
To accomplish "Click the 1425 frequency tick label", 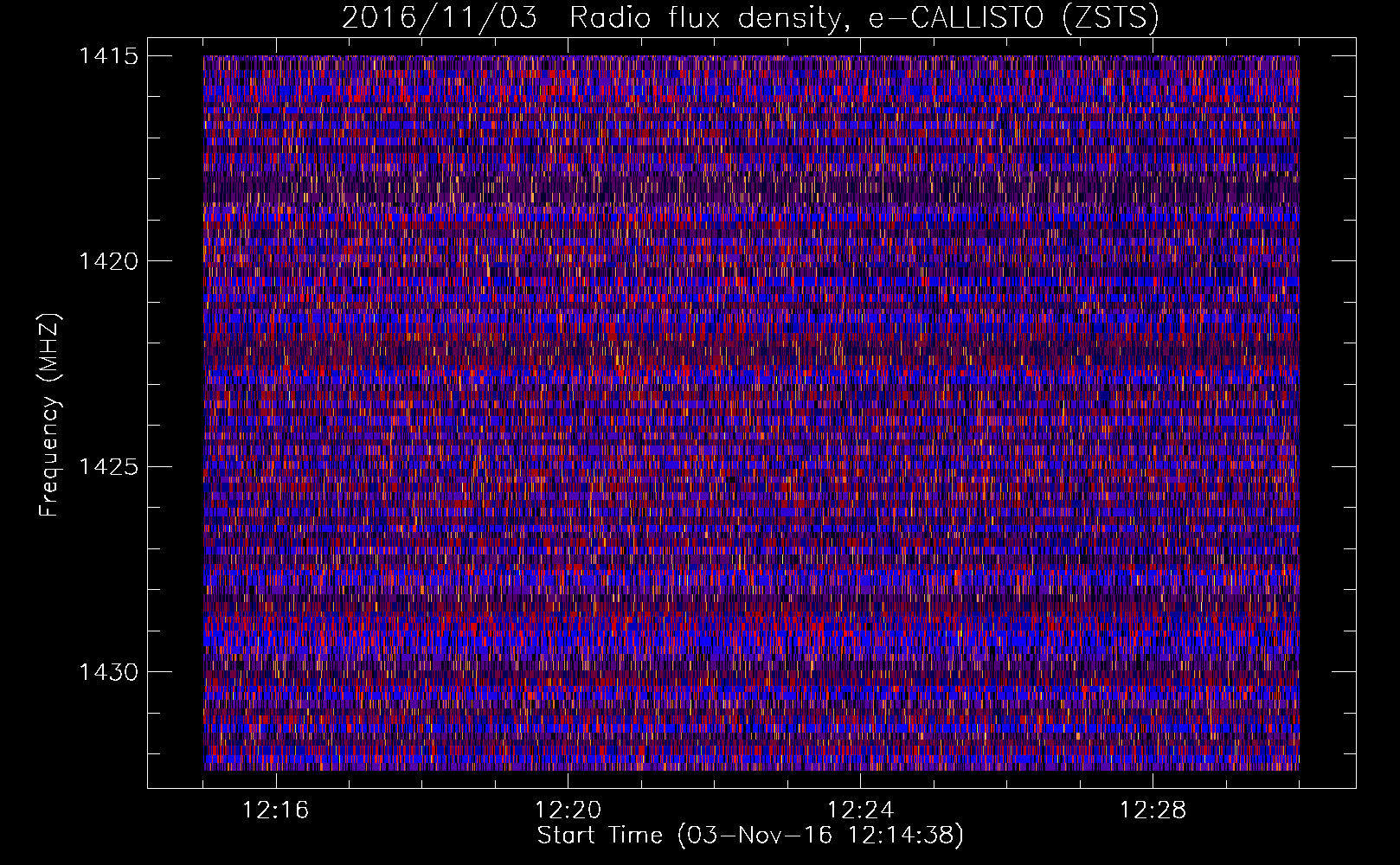I will pos(108,467).
